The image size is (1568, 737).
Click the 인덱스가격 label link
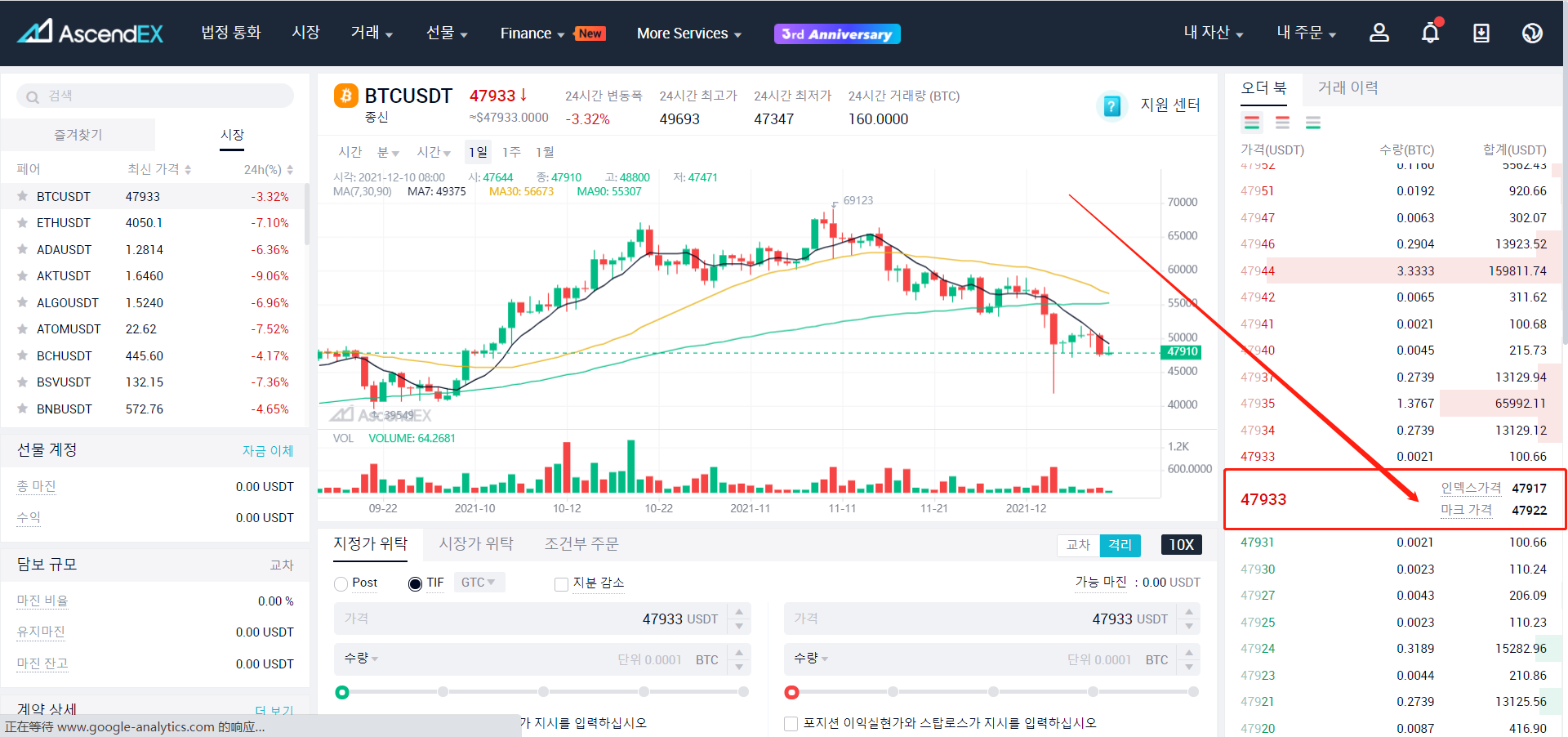point(1471,488)
